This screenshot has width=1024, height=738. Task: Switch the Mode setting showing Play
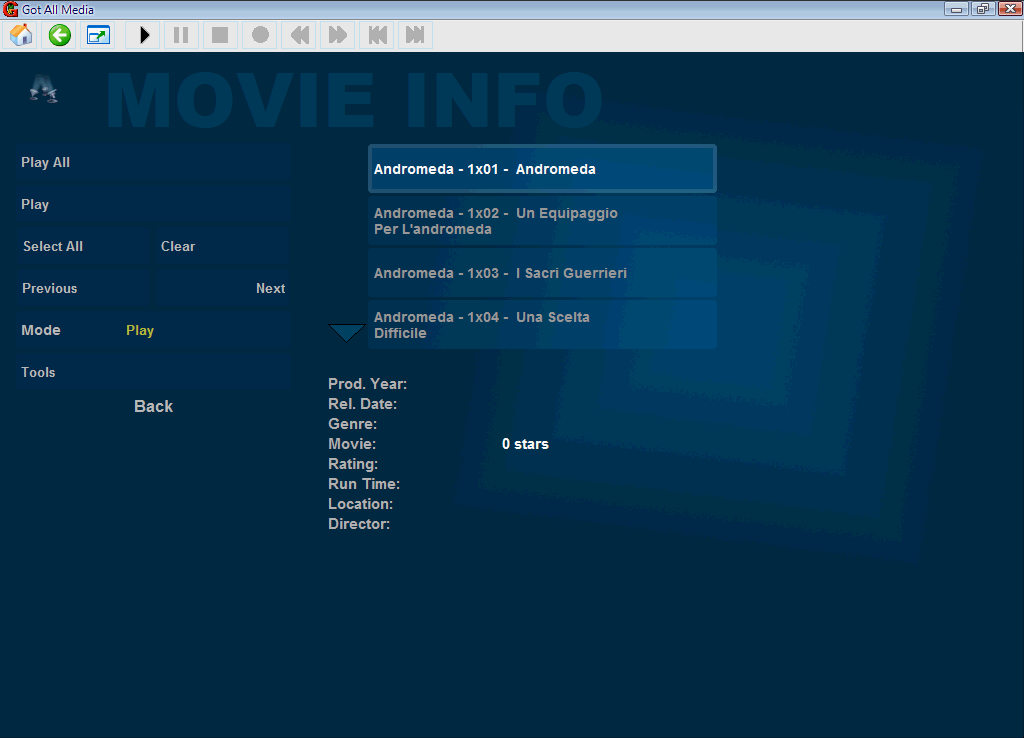coord(153,330)
